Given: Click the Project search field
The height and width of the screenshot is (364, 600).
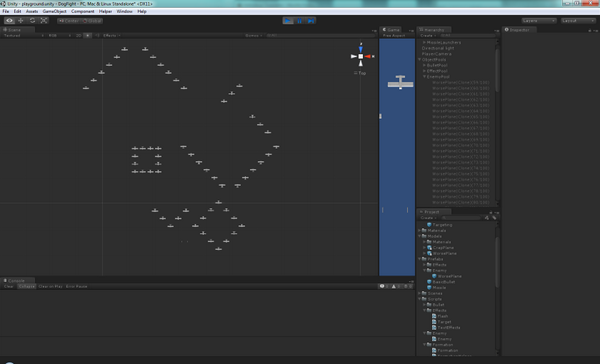Looking at the screenshot, I should pos(461,217).
